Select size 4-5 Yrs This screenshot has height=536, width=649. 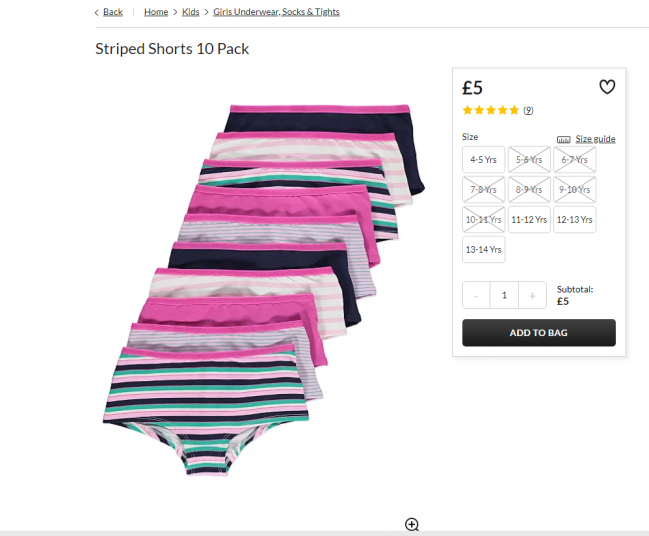pyautogui.click(x=484, y=159)
